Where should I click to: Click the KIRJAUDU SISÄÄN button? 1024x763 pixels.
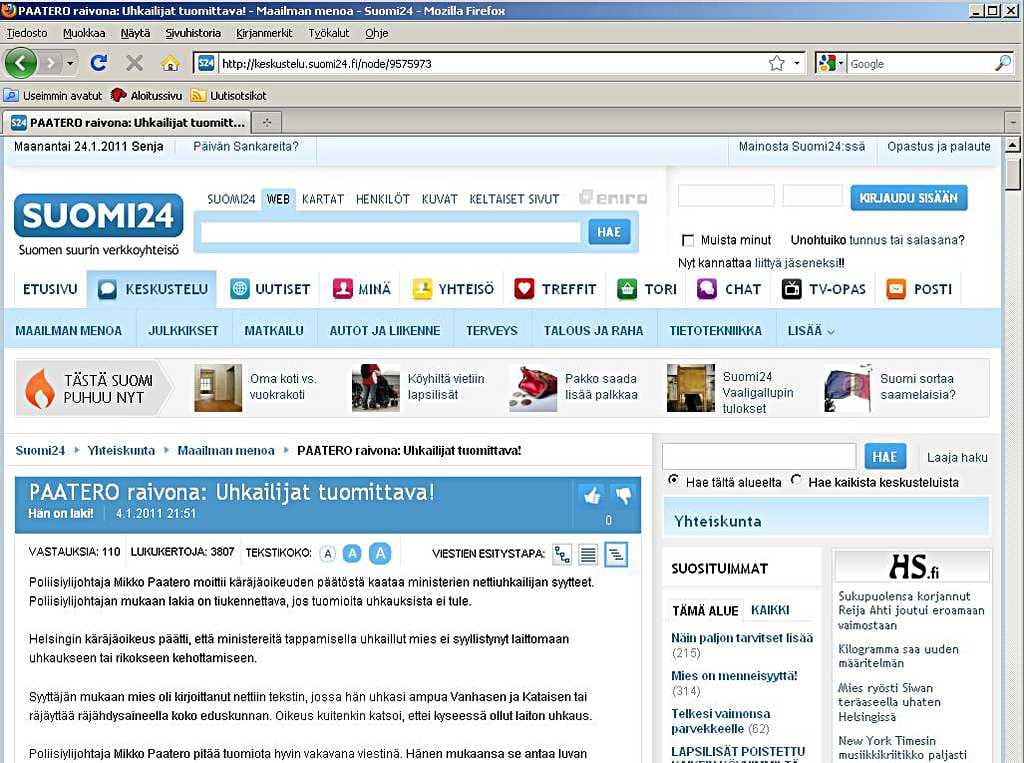(x=908, y=198)
